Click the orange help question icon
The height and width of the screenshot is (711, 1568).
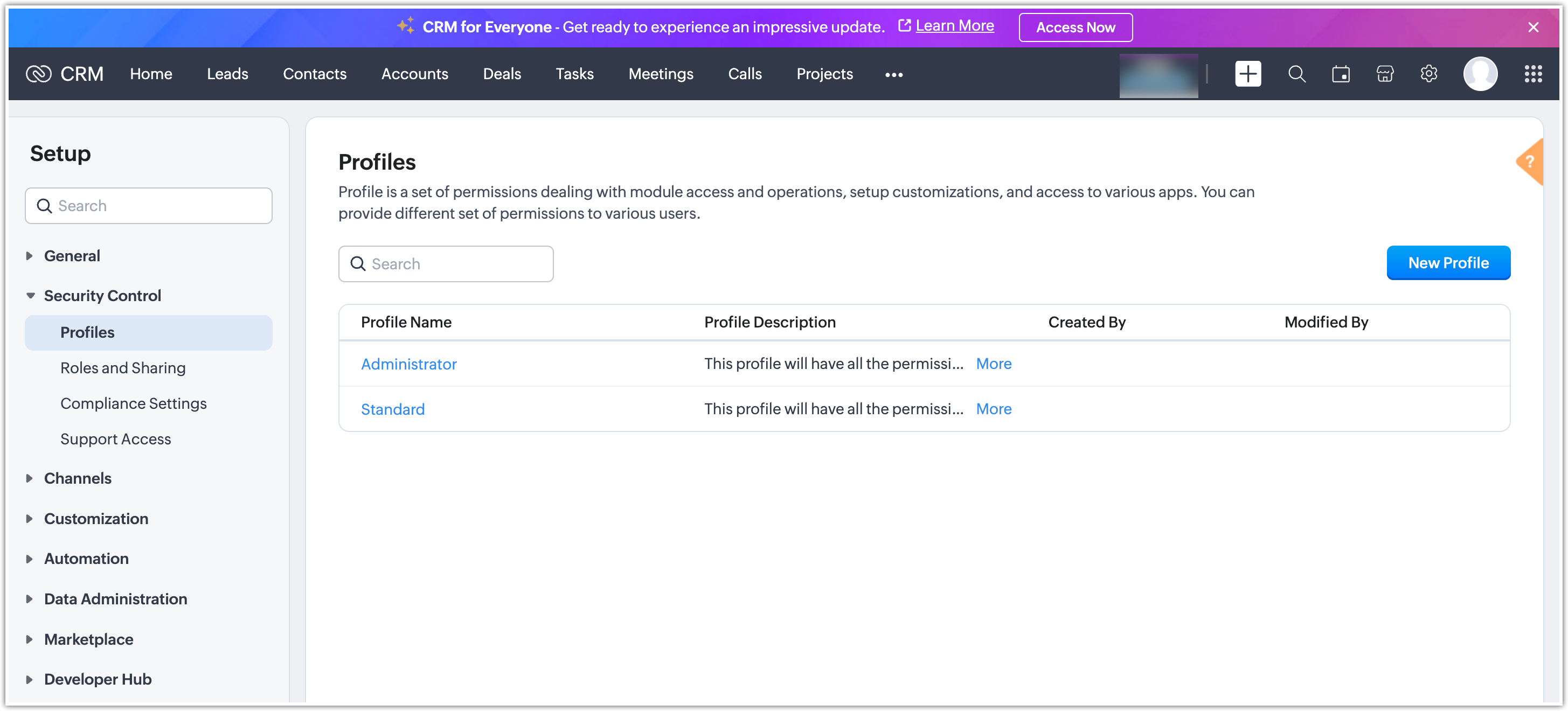[1529, 162]
